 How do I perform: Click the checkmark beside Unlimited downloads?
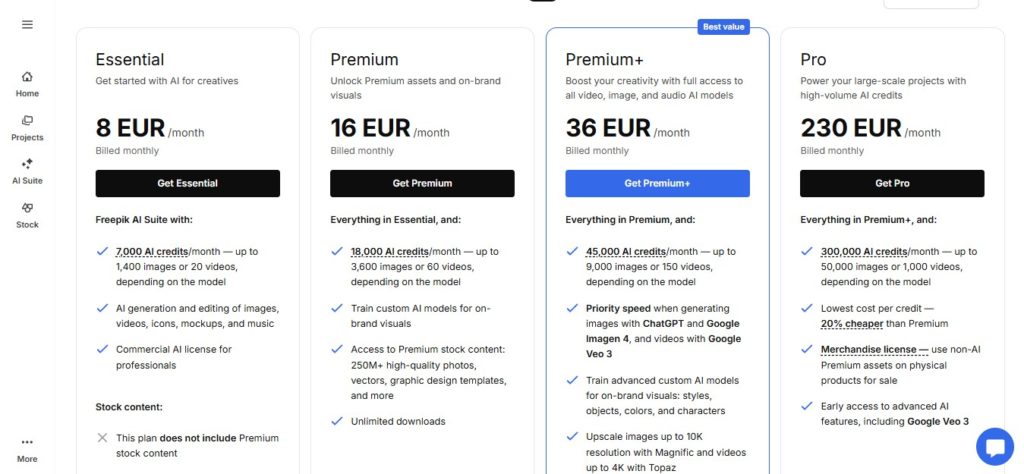[337, 421]
